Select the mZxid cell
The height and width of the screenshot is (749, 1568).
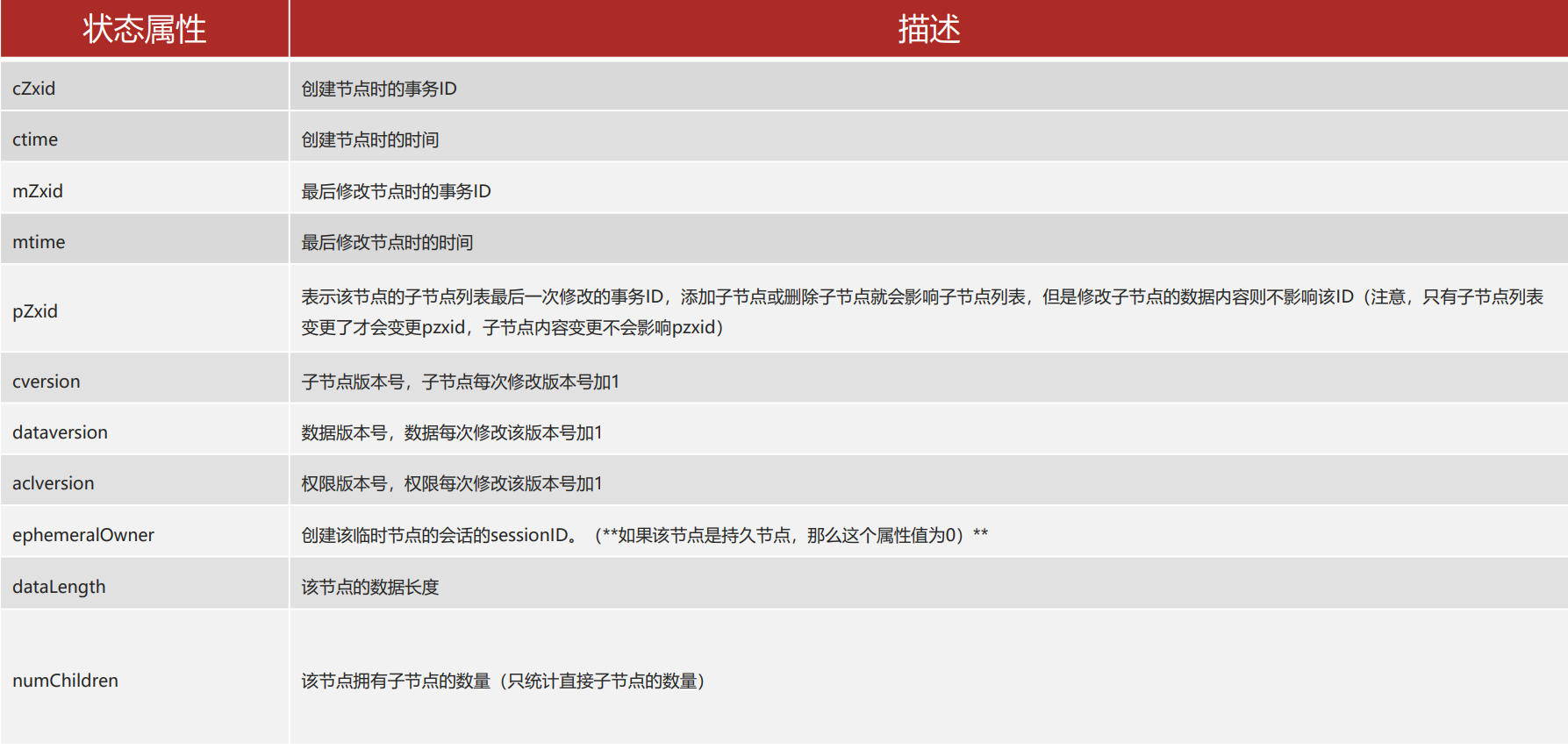(x=145, y=188)
